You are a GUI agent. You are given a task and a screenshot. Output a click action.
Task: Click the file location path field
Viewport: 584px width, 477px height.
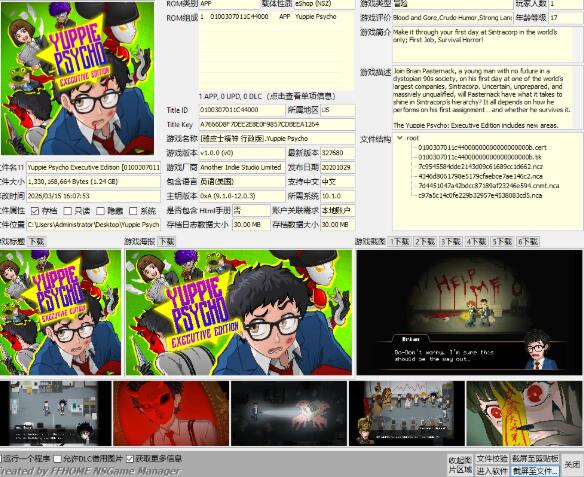pyautogui.click(x=93, y=225)
